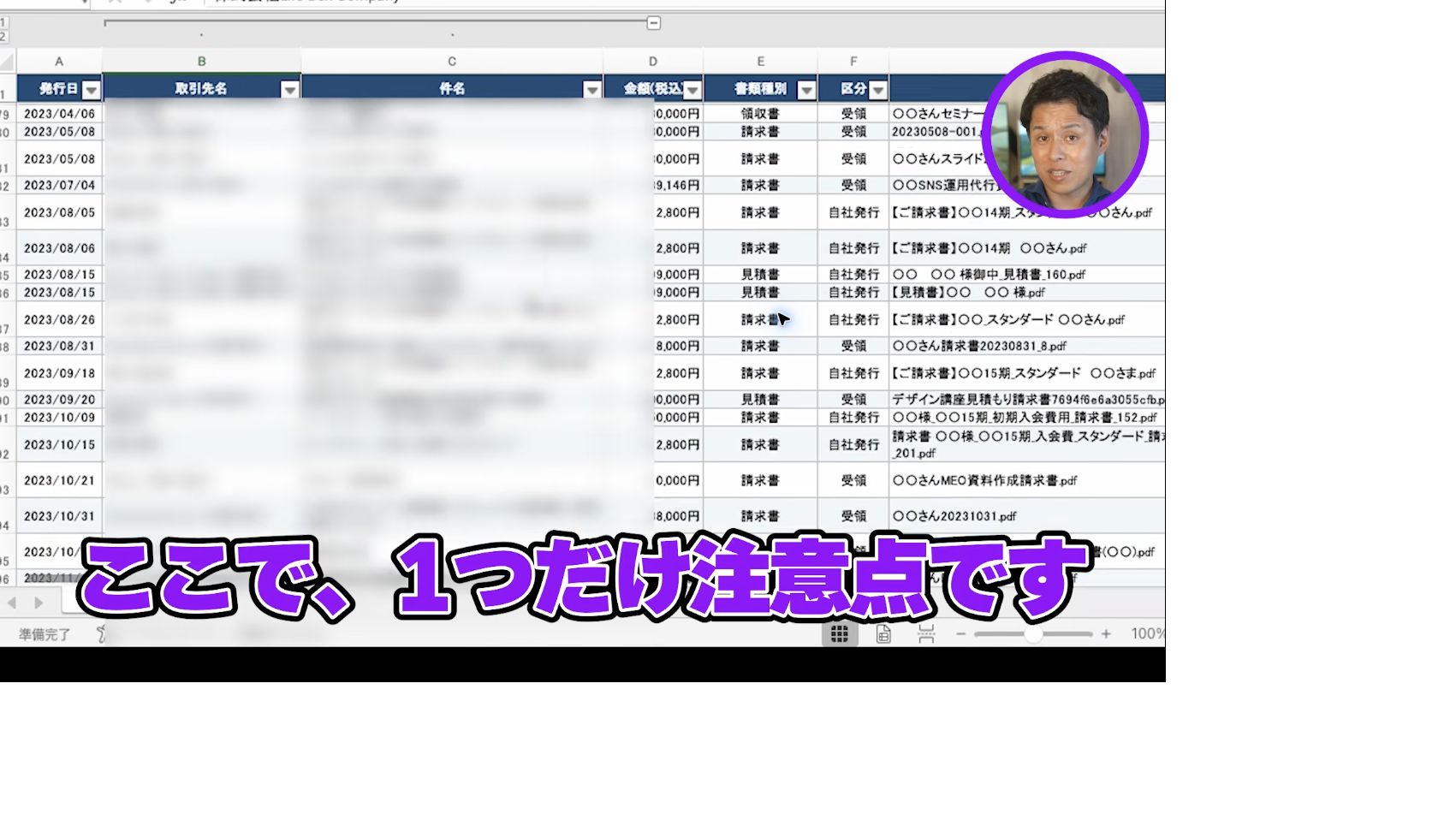Click the zoom out minus icon

tap(960, 633)
